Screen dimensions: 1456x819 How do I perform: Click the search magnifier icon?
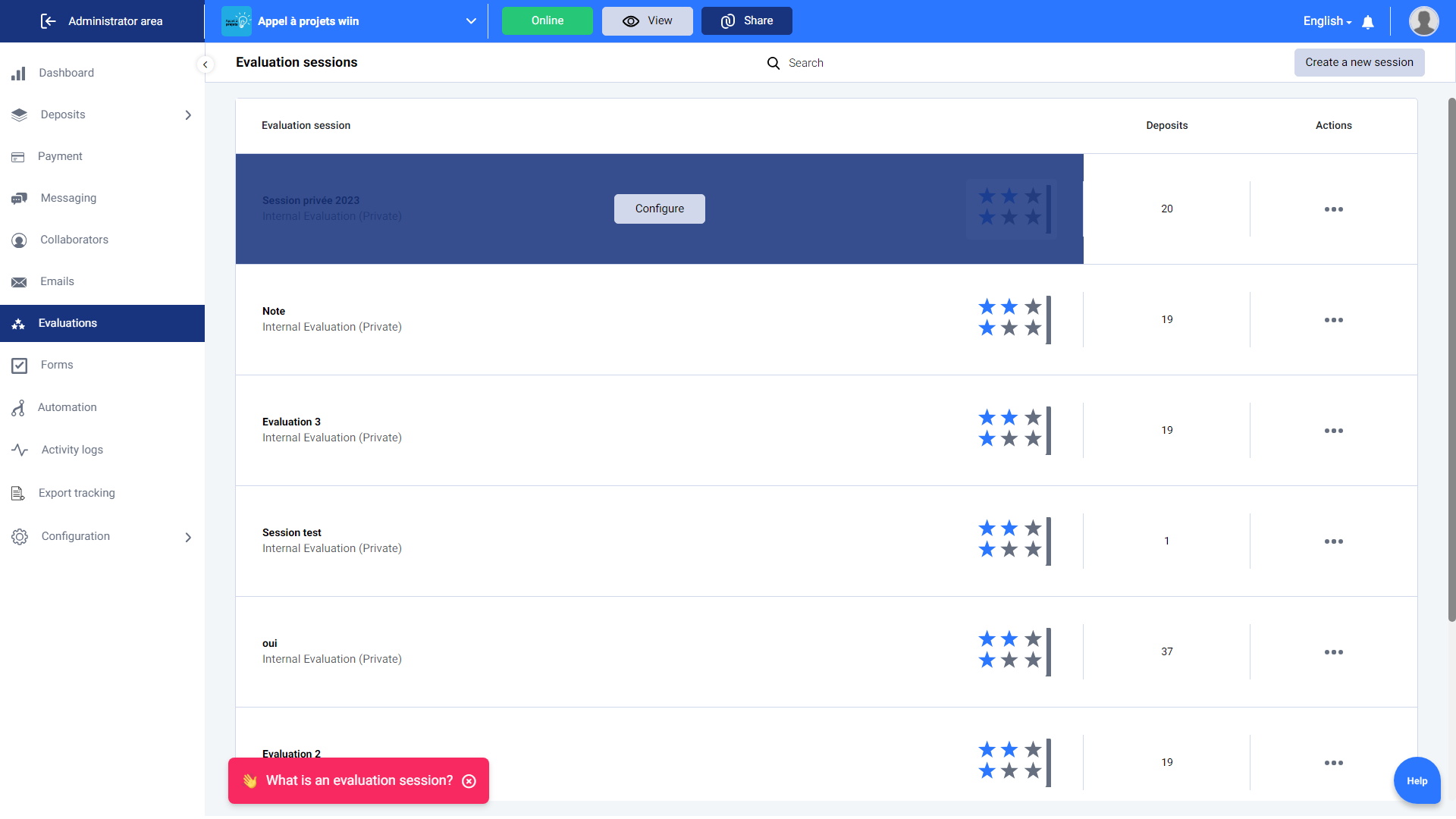[773, 63]
